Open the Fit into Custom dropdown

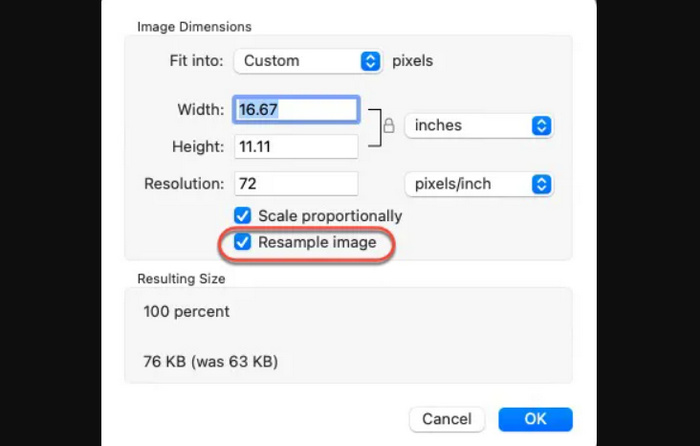tap(308, 61)
